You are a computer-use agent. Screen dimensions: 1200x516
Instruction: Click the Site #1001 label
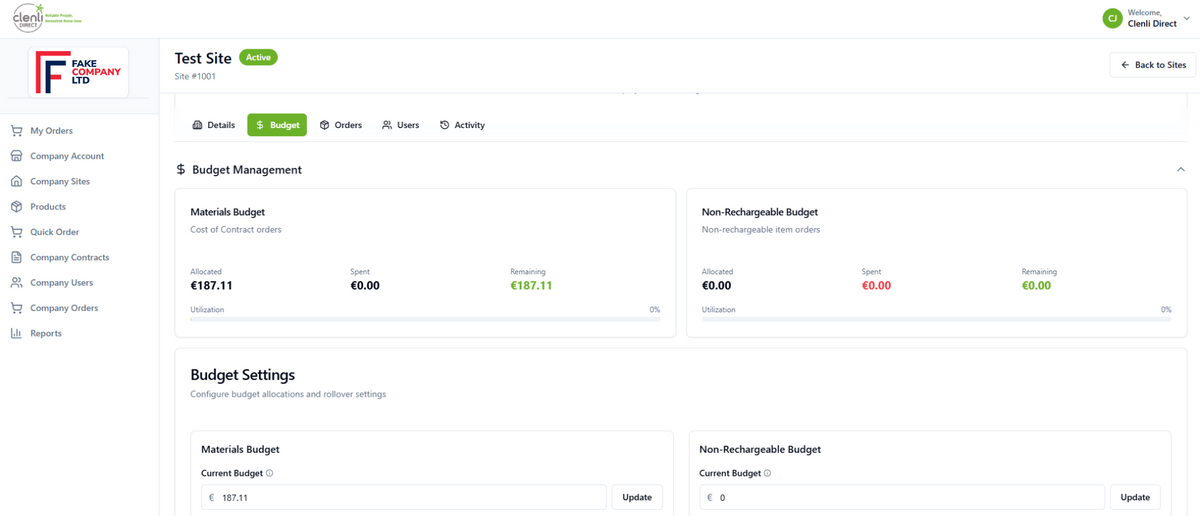(195, 76)
